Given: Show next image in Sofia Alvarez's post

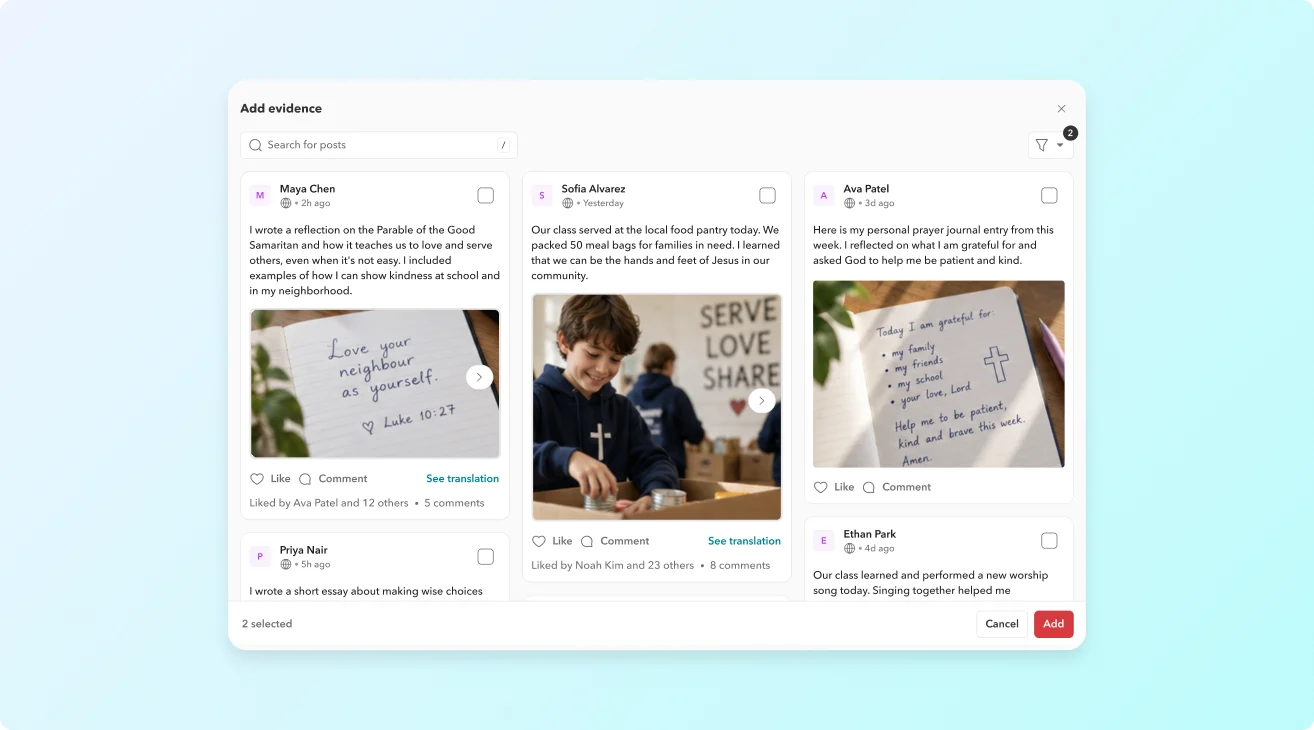Looking at the screenshot, I should point(761,401).
